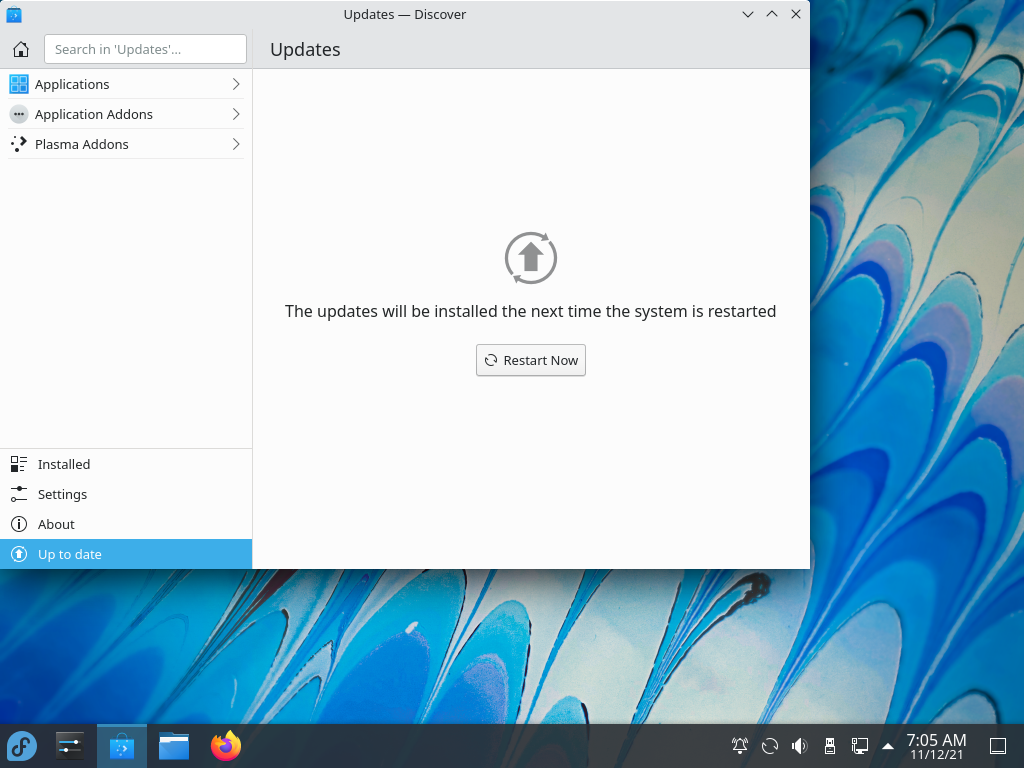Select the Up to date entry

[x=125, y=554]
